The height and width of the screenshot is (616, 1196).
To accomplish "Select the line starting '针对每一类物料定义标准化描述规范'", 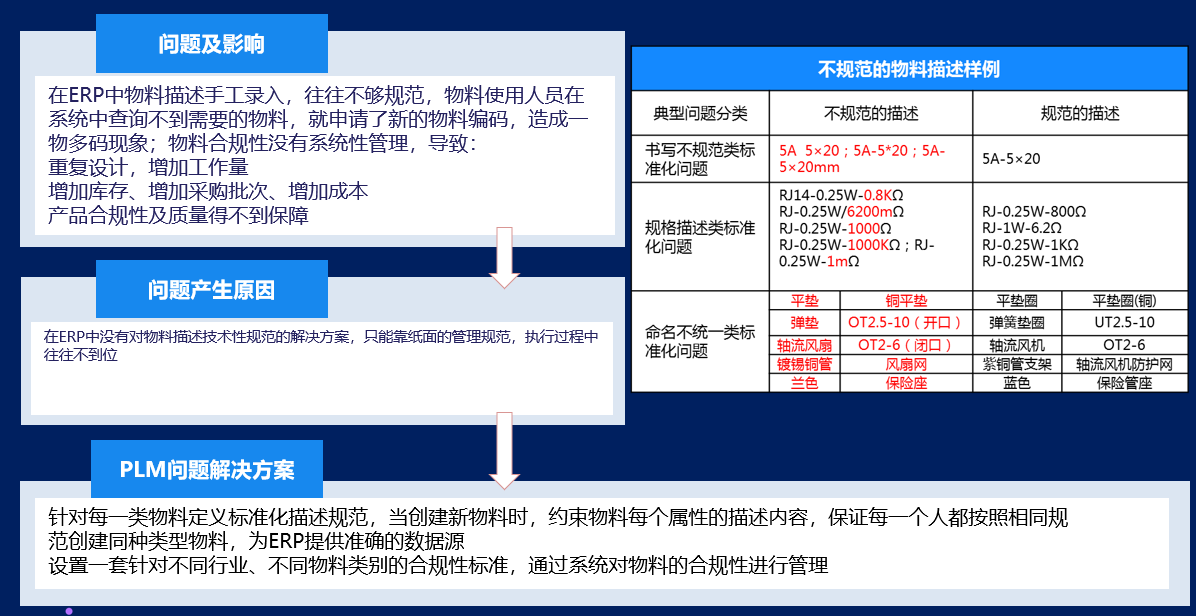I will click(558, 518).
